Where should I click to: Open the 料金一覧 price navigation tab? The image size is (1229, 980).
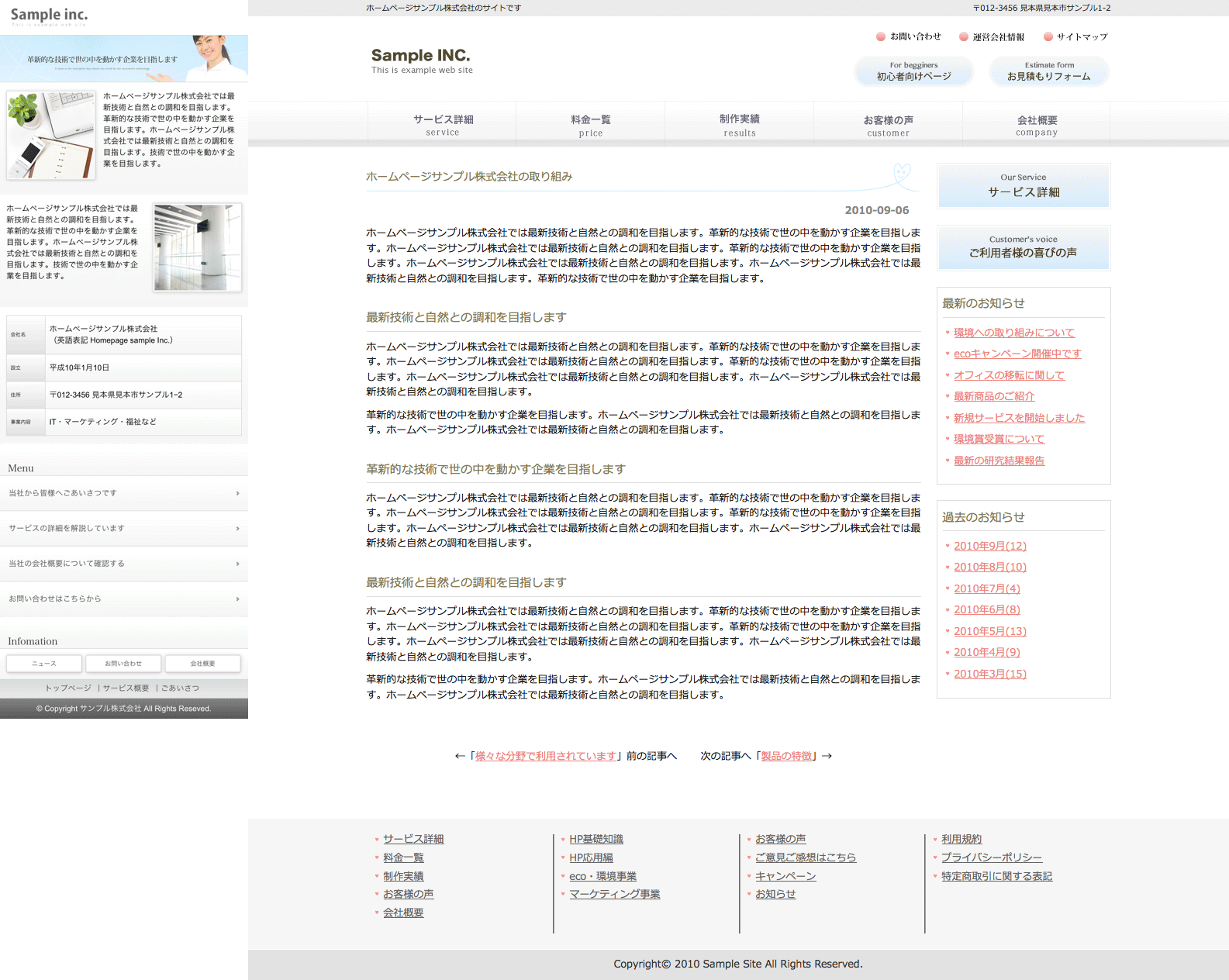pos(591,125)
